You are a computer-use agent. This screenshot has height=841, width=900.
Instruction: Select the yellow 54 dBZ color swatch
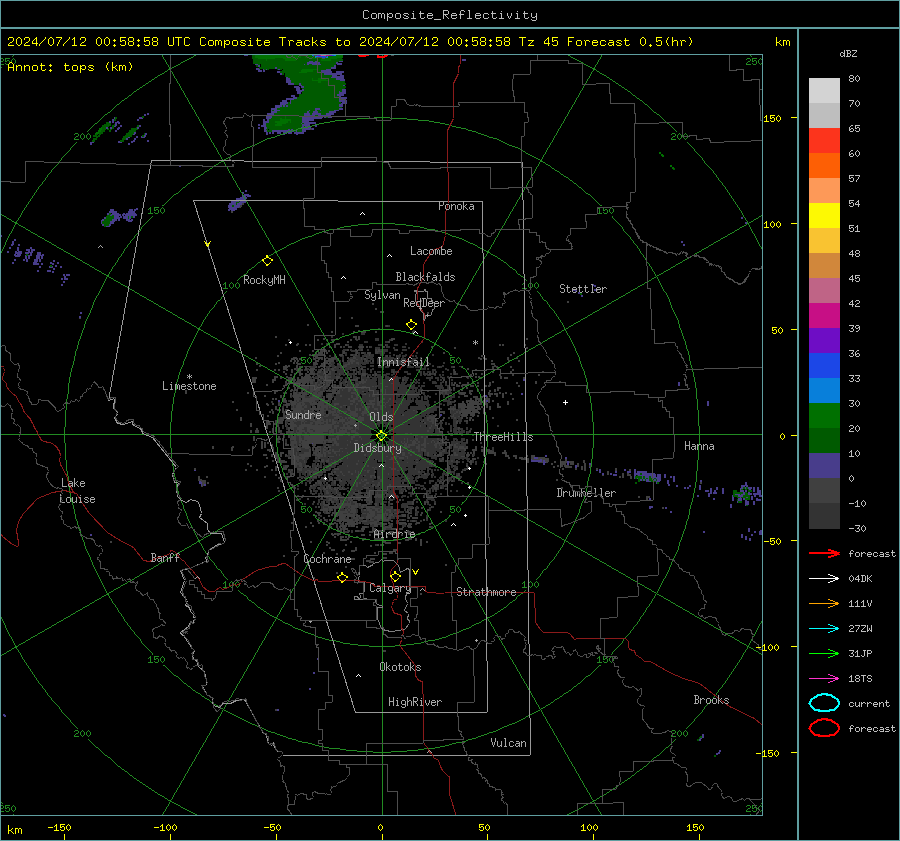point(824,215)
